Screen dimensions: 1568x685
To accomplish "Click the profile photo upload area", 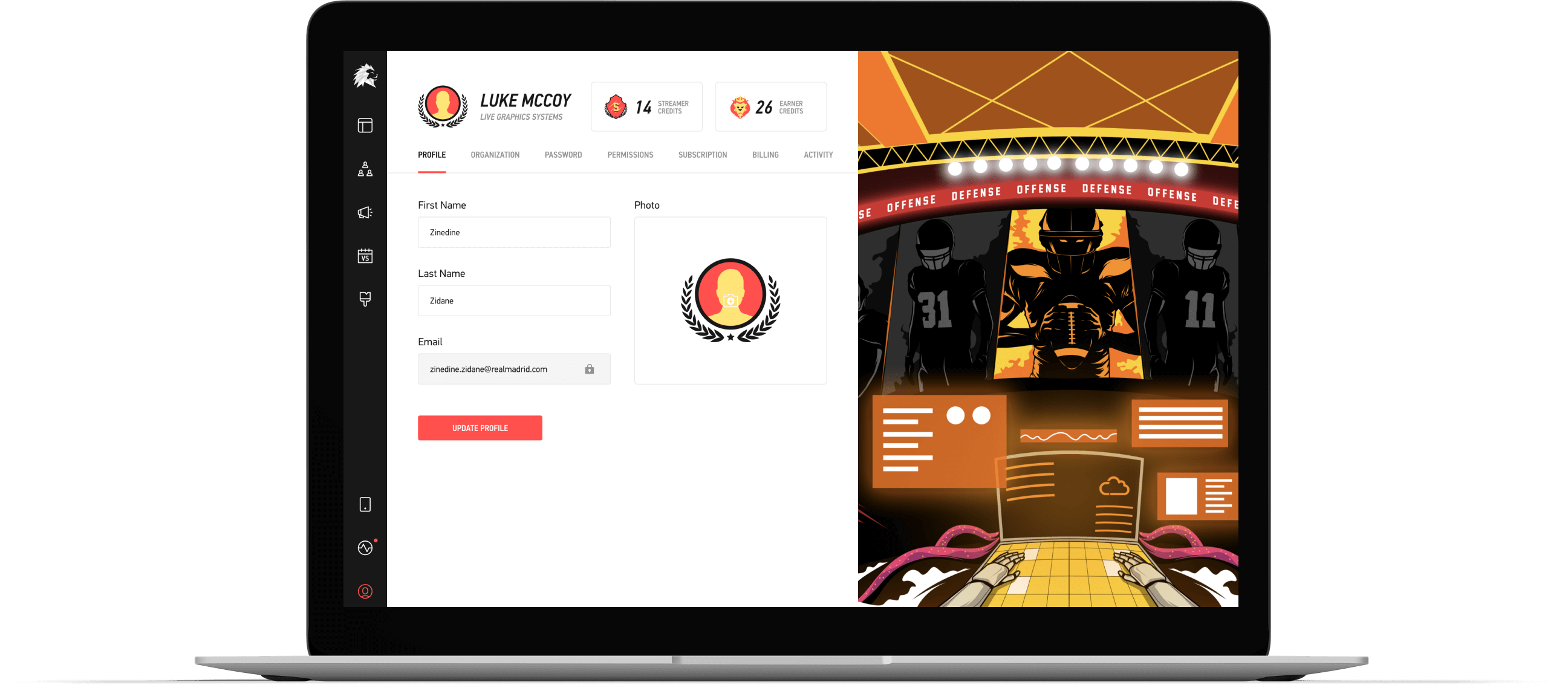I will click(x=729, y=296).
